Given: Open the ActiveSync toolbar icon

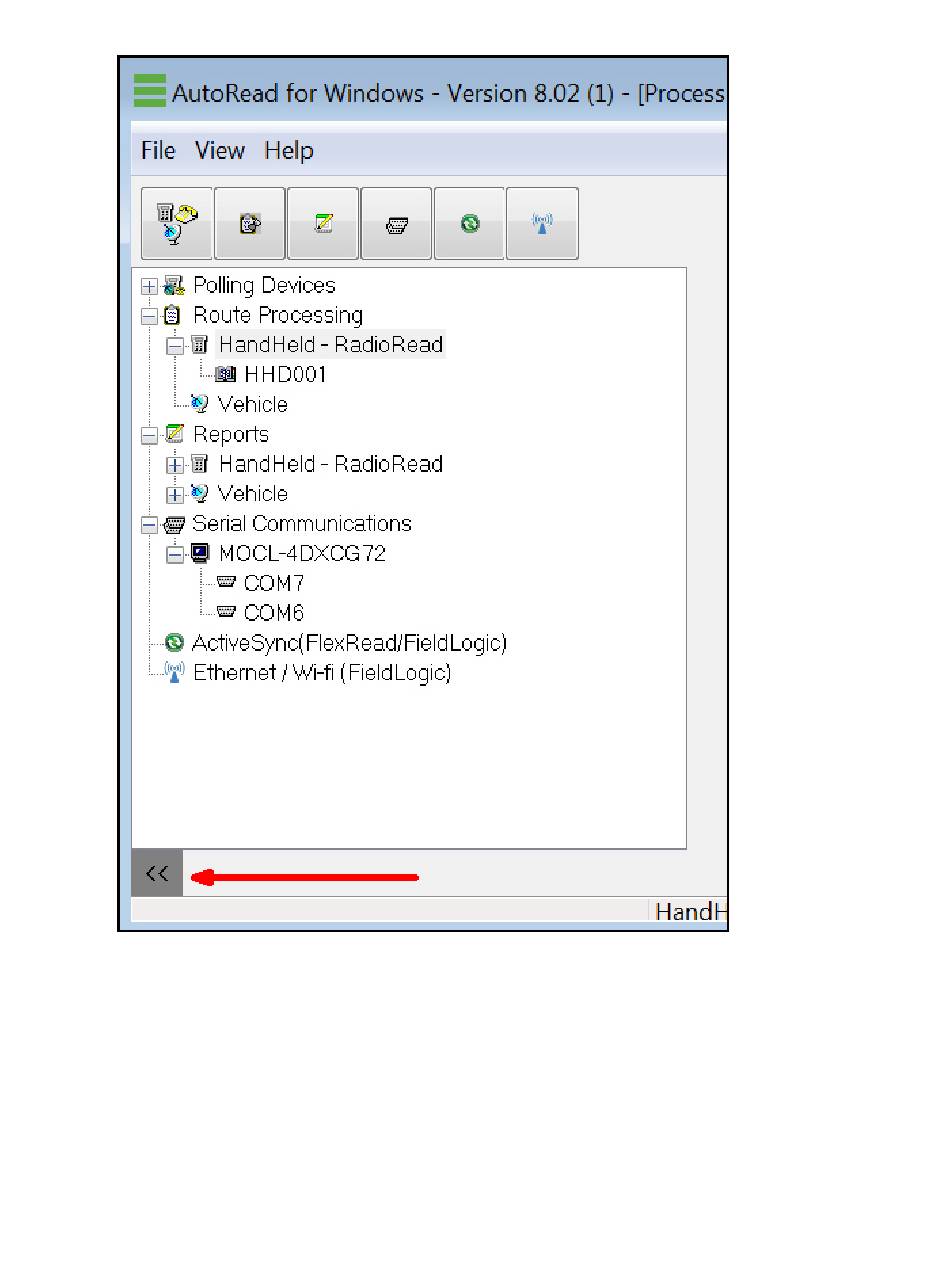Looking at the screenshot, I should 469,223.
